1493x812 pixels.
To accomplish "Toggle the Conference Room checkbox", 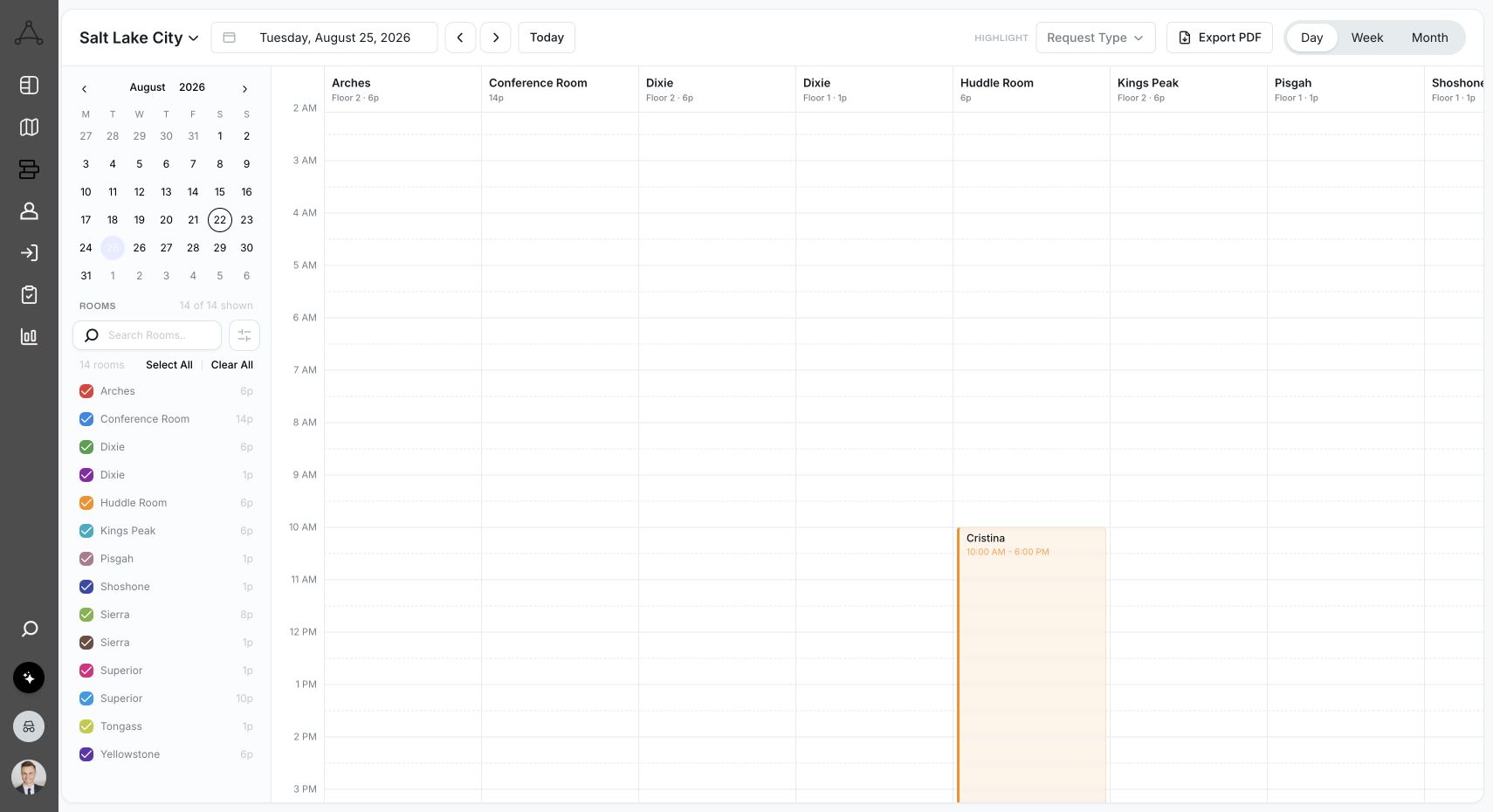I will pos(86,419).
